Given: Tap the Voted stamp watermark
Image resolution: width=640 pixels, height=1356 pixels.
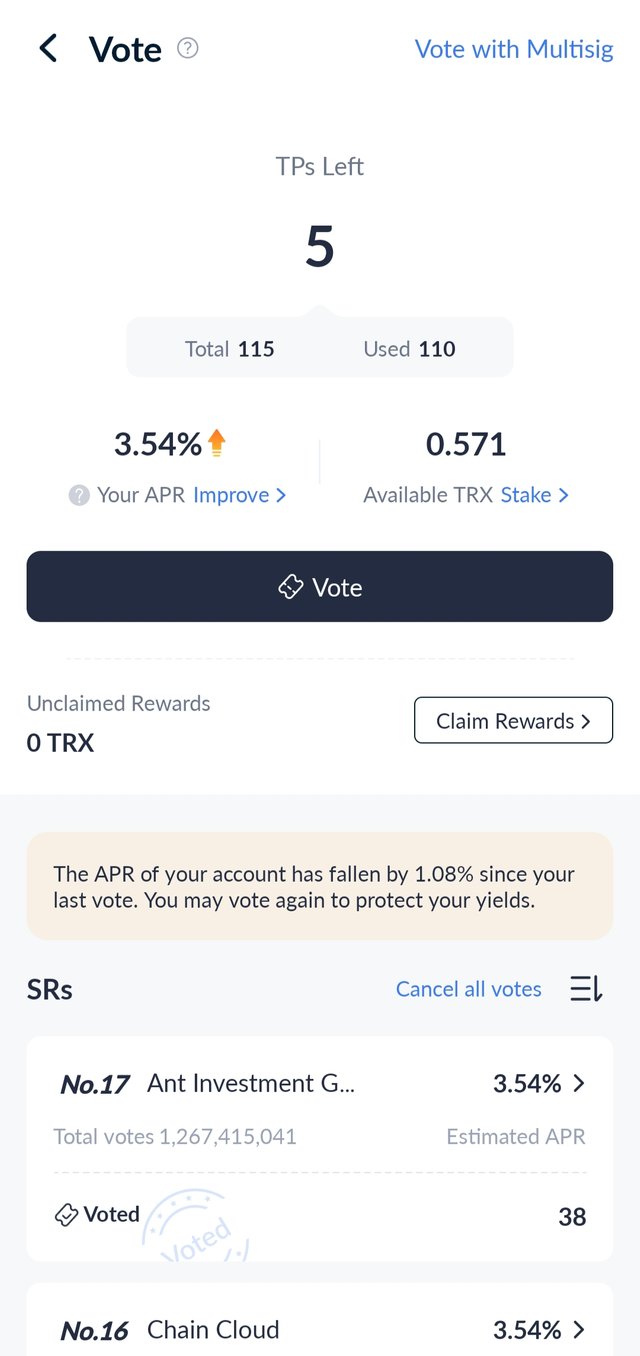Looking at the screenshot, I should click(x=196, y=1226).
